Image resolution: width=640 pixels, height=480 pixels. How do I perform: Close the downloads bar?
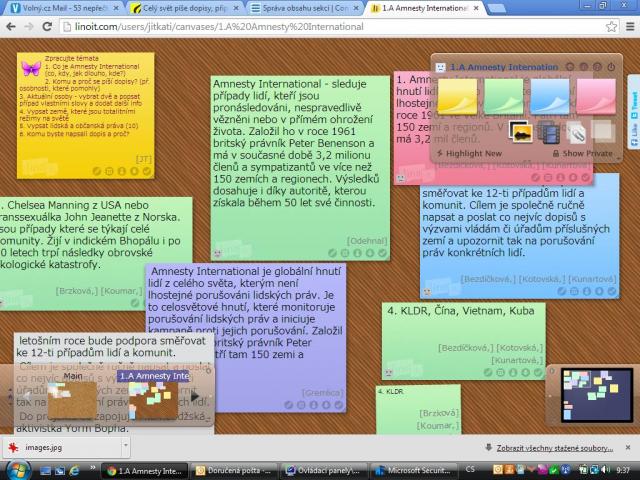628,447
